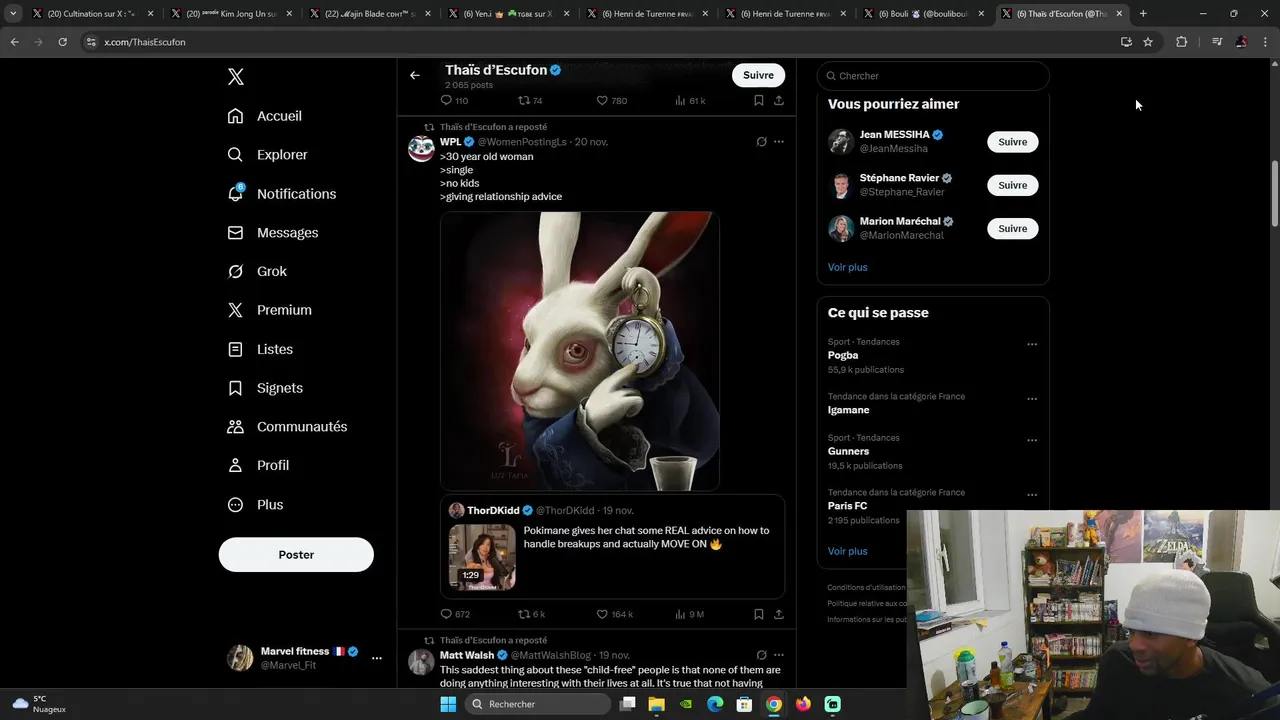
Task: View stats of WPL post (9 M)
Action: (x=690, y=614)
